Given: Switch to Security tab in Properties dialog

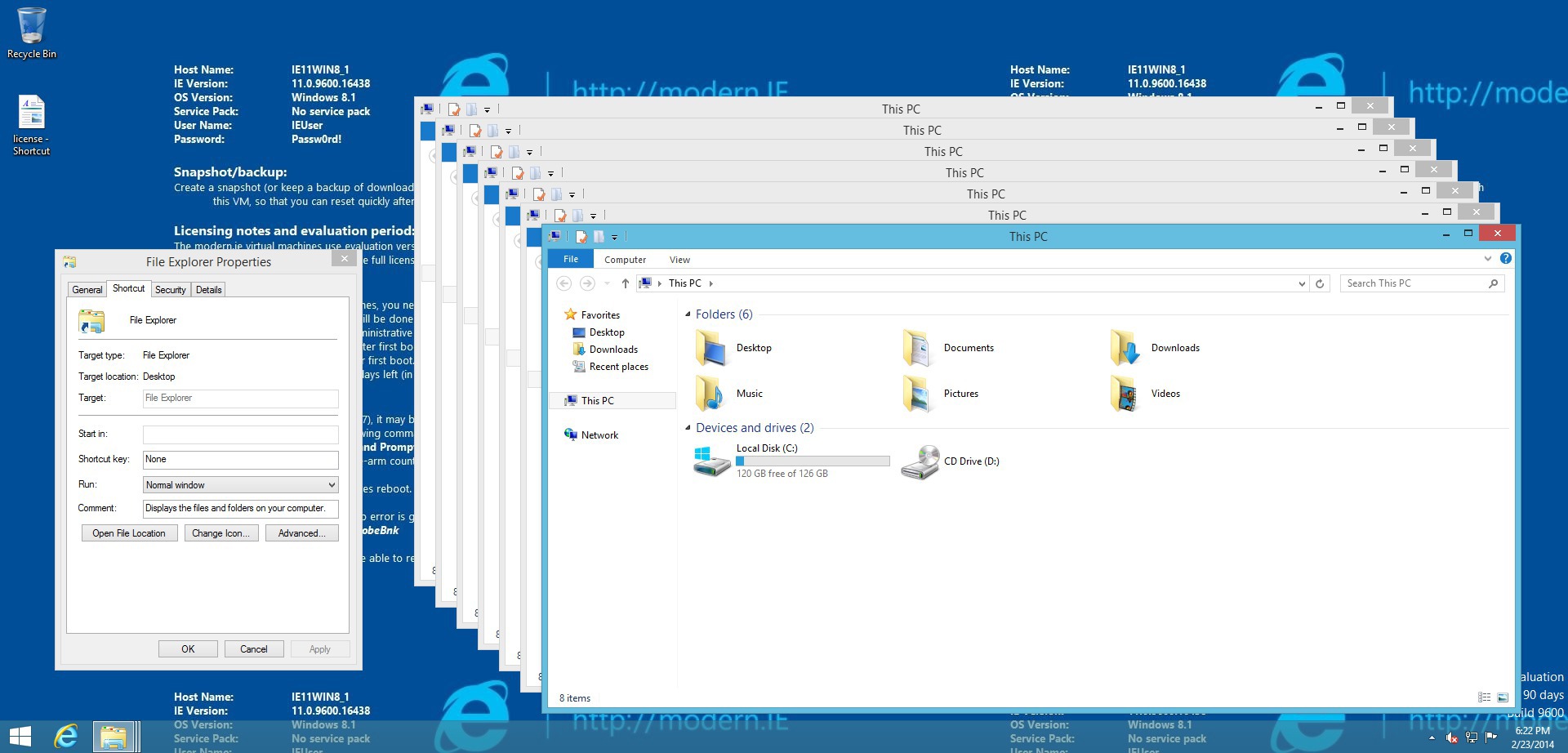Looking at the screenshot, I should click(171, 290).
